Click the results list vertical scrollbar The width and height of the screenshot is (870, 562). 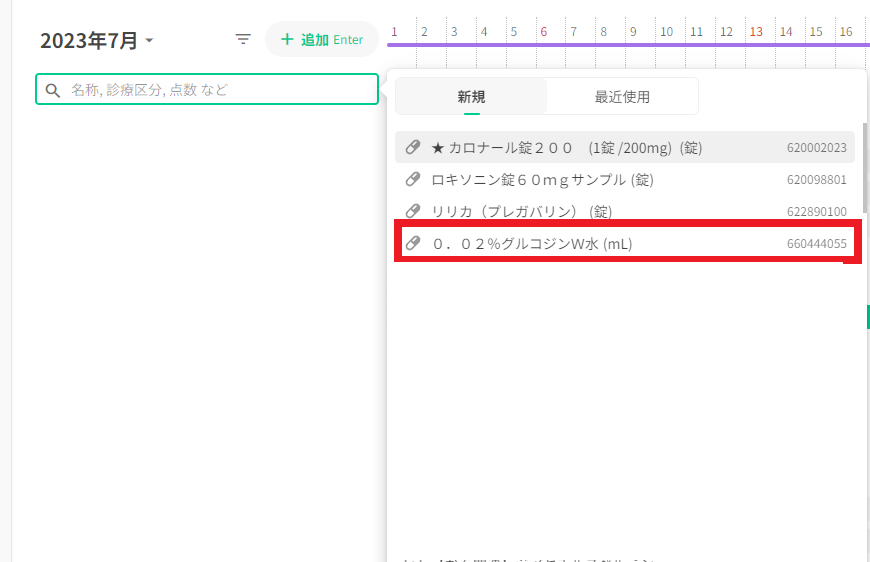tap(865, 168)
